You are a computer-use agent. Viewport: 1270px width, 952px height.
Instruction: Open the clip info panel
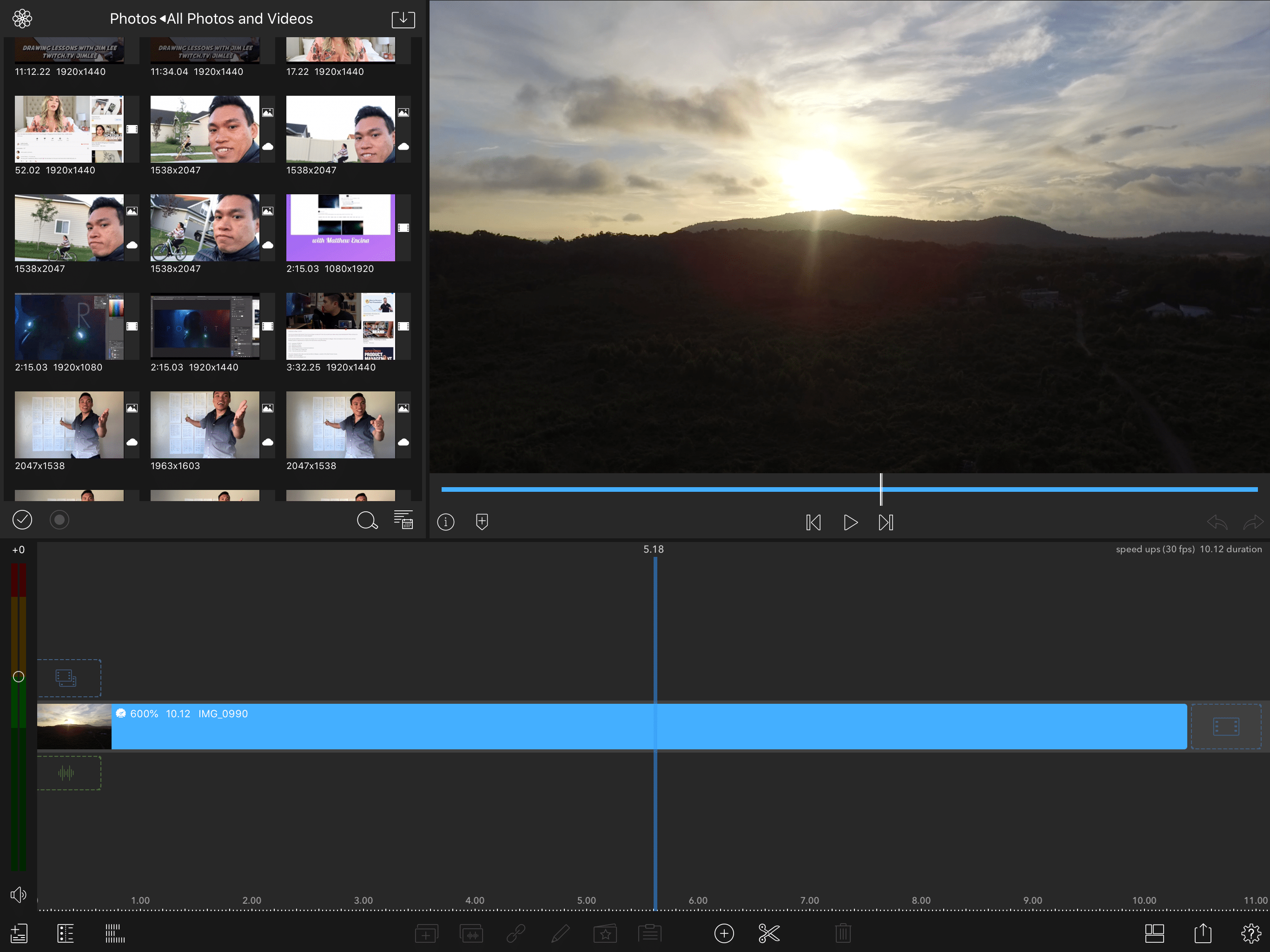(x=445, y=522)
